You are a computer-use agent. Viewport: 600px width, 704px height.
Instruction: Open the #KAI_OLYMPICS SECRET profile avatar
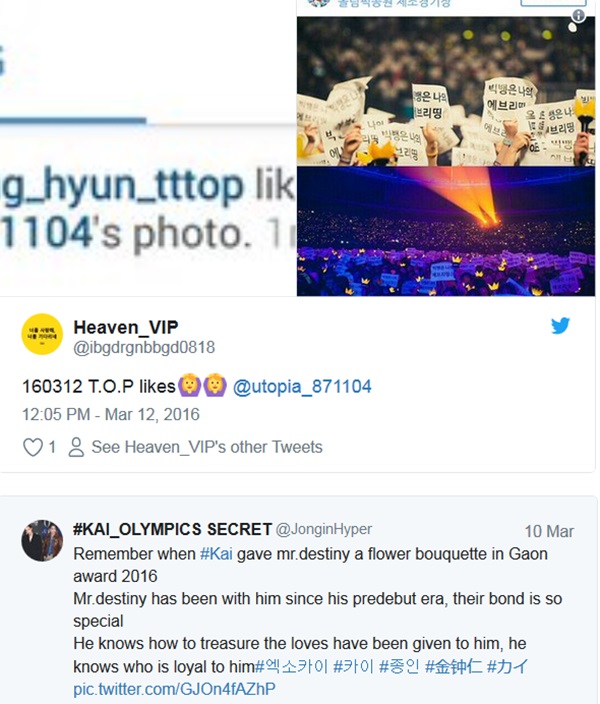(42, 541)
